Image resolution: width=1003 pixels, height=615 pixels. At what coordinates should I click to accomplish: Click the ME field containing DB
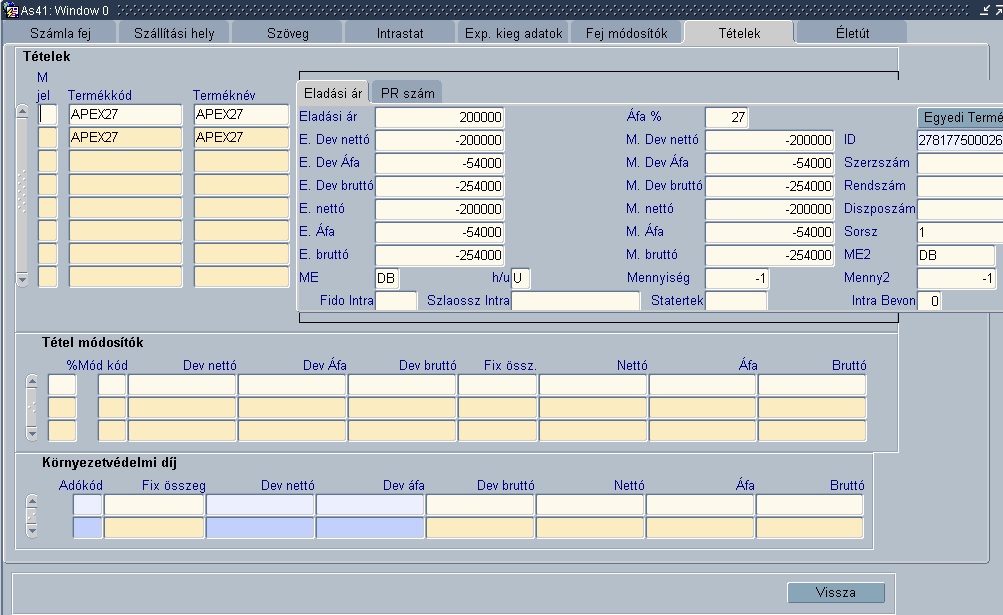[x=386, y=278]
